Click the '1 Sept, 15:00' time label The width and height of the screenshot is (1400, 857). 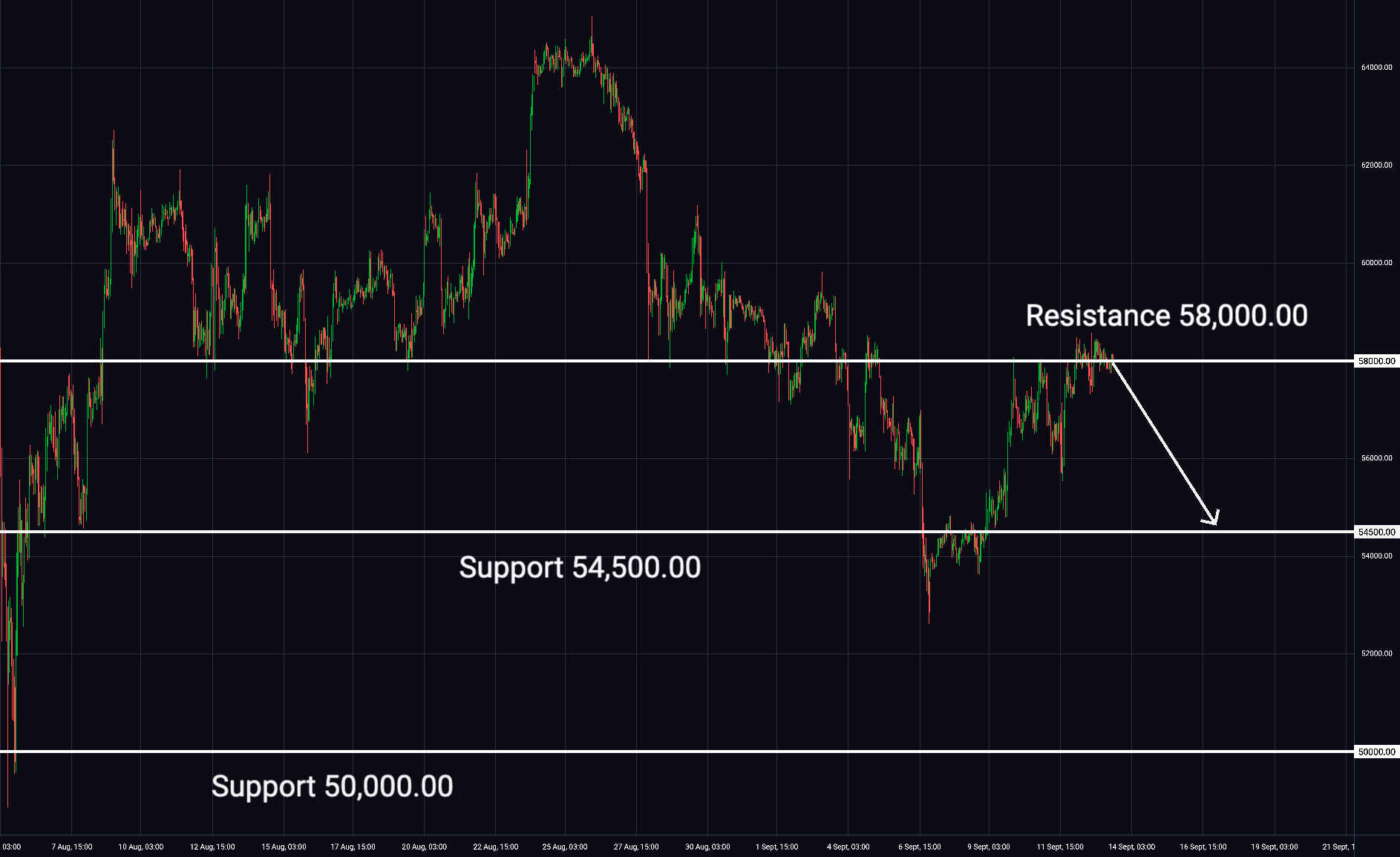point(776,847)
